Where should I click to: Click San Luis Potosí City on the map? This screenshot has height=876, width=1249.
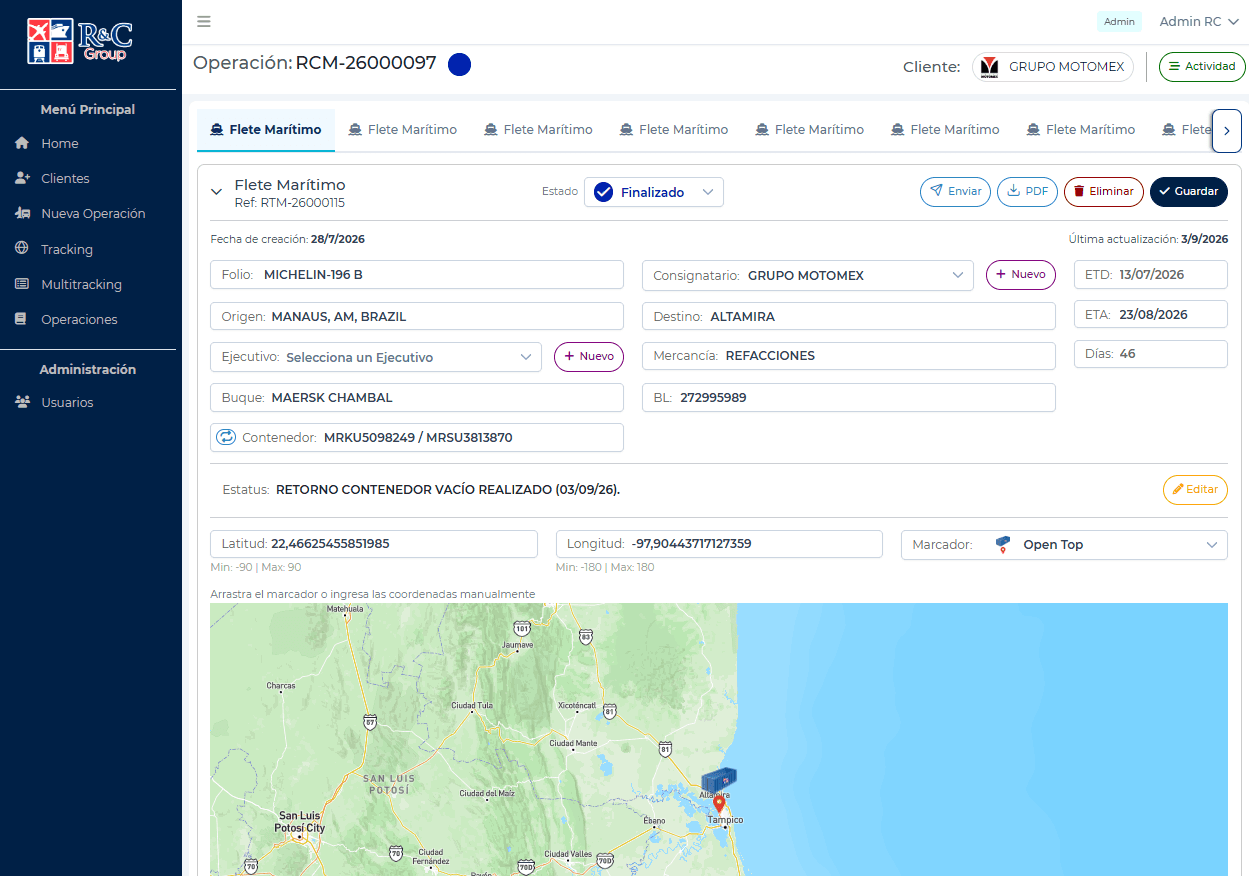click(301, 822)
